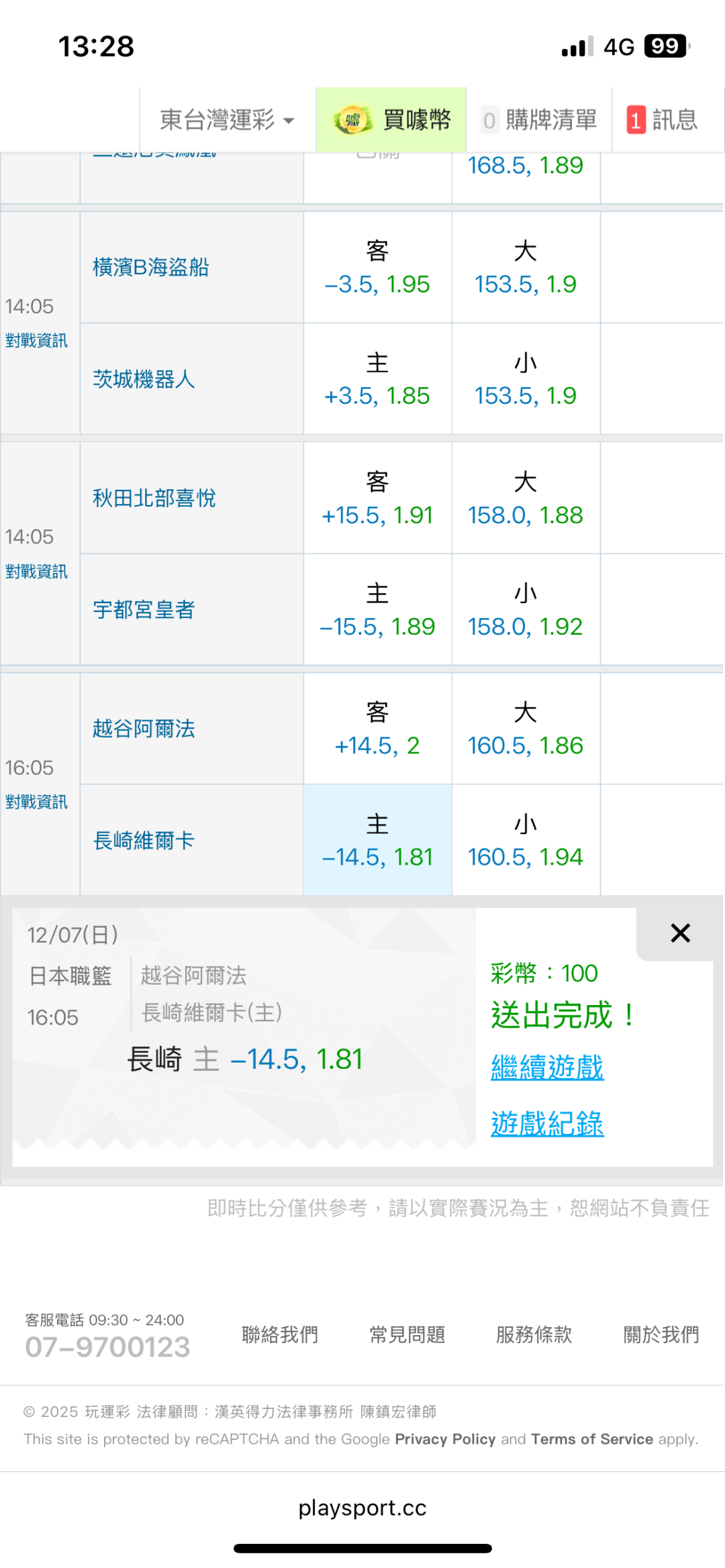This screenshot has width=725, height=1568.
Task: Click the 繼續遊戲 link
Action: click(547, 1067)
